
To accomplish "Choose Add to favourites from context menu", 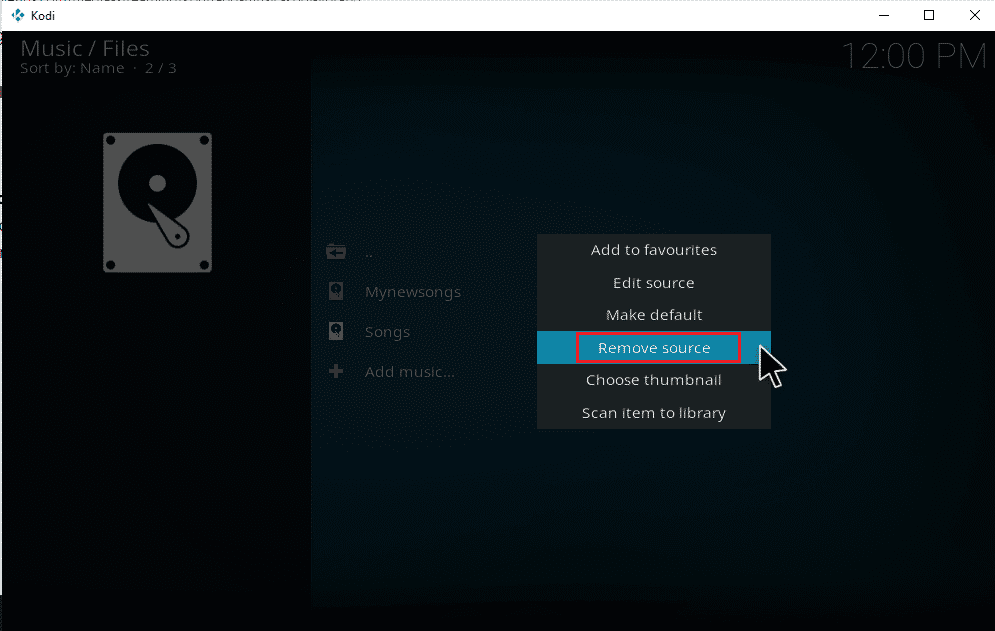I will (653, 250).
